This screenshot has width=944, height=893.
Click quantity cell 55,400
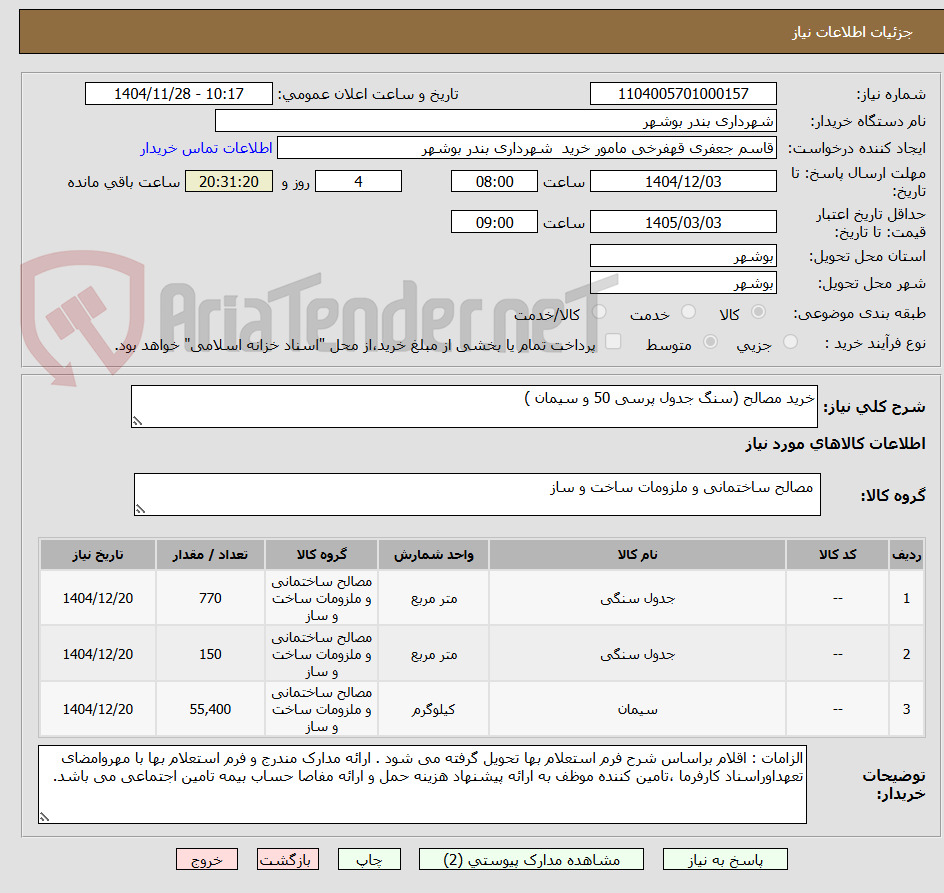point(210,709)
